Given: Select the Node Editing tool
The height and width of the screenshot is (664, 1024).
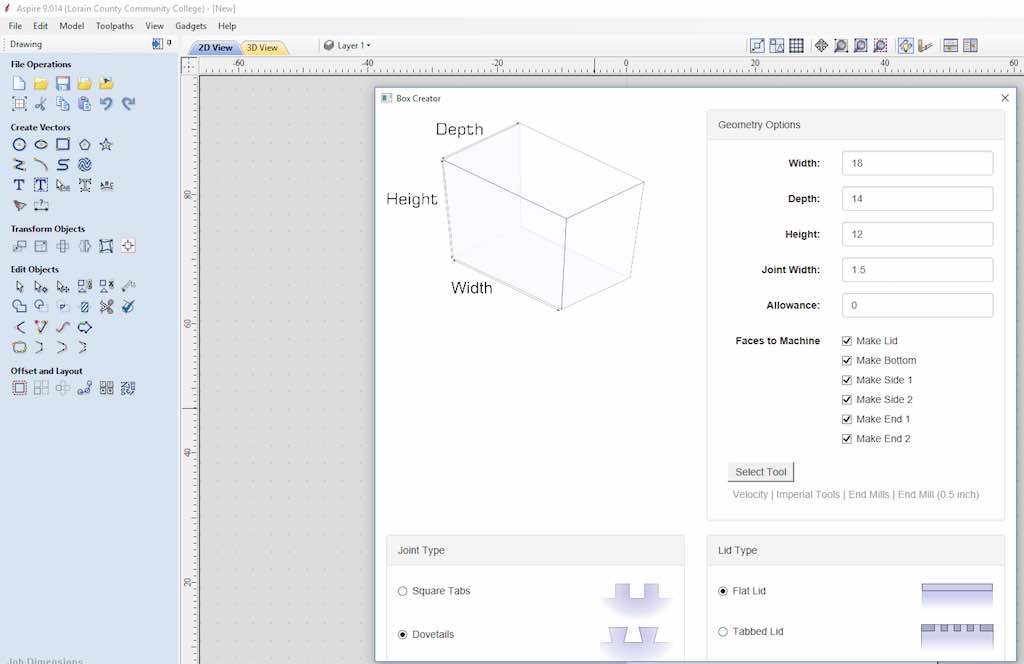Looking at the screenshot, I should [41, 287].
